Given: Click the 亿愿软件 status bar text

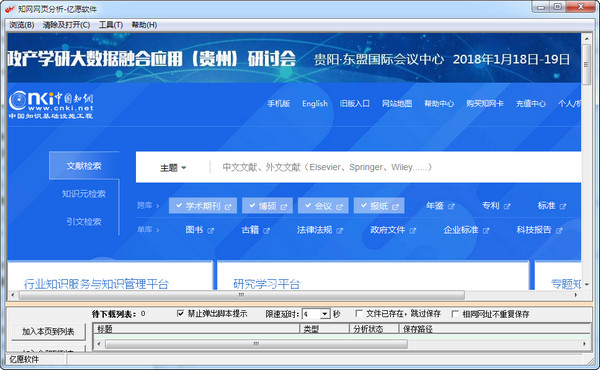Looking at the screenshot, I should click(x=24, y=359).
